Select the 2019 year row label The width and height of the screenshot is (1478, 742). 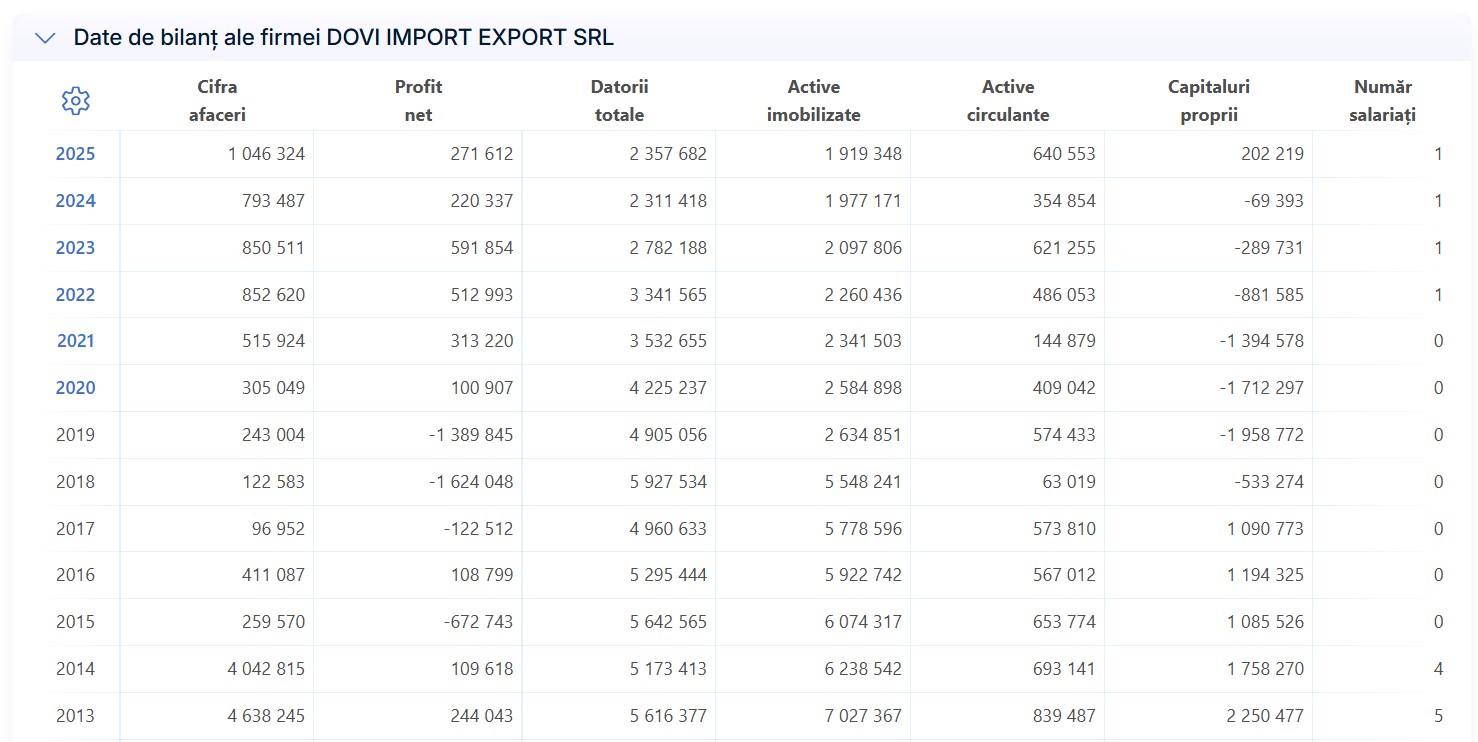coord(75,435)
